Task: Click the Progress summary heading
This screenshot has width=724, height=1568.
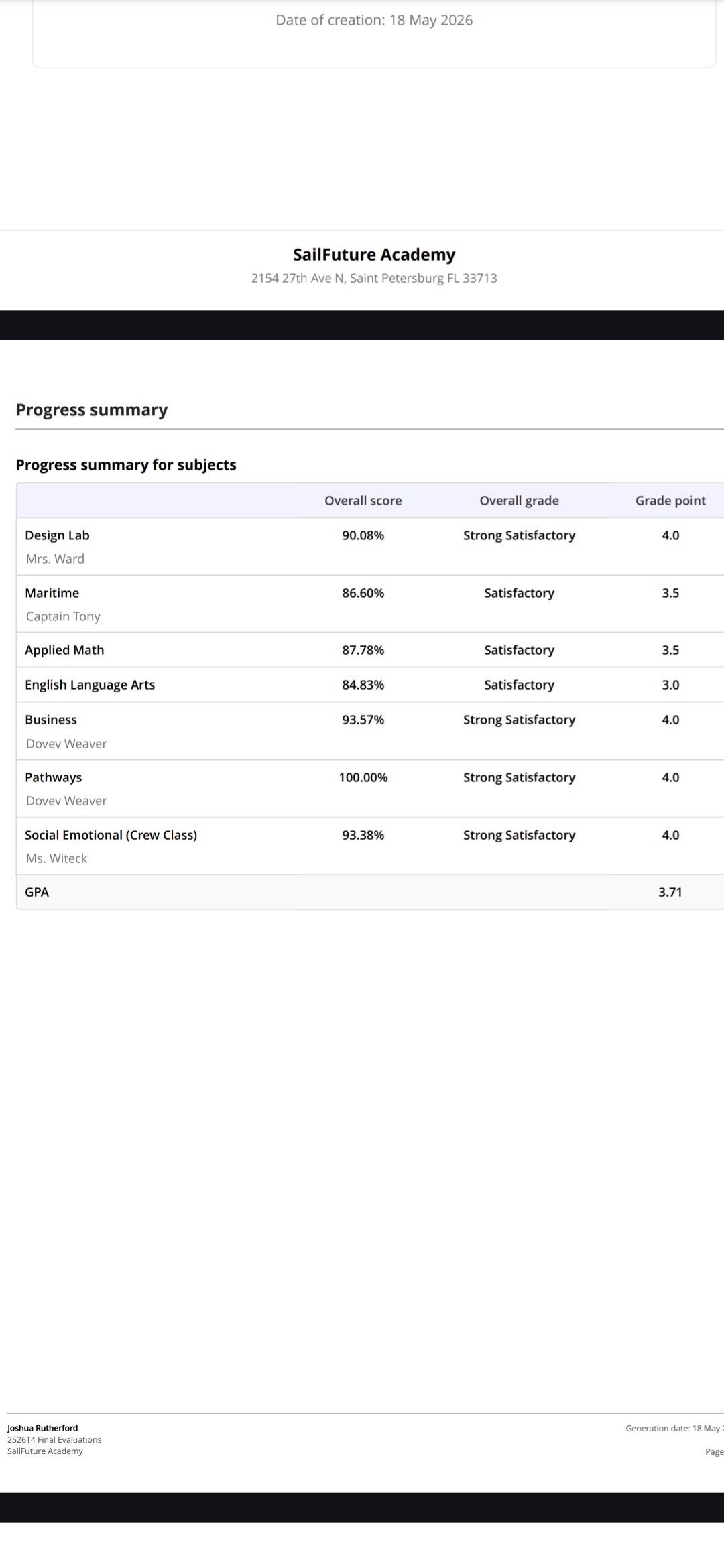Action: coord(92,410)
